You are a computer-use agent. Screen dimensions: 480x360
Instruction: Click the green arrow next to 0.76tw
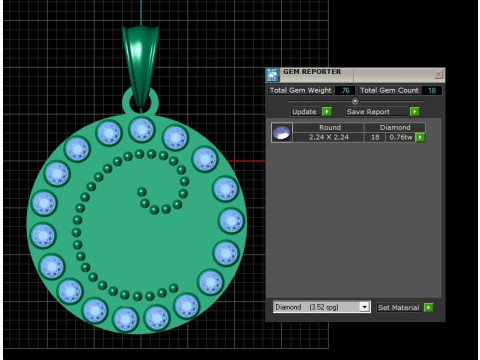coord(420,137)
